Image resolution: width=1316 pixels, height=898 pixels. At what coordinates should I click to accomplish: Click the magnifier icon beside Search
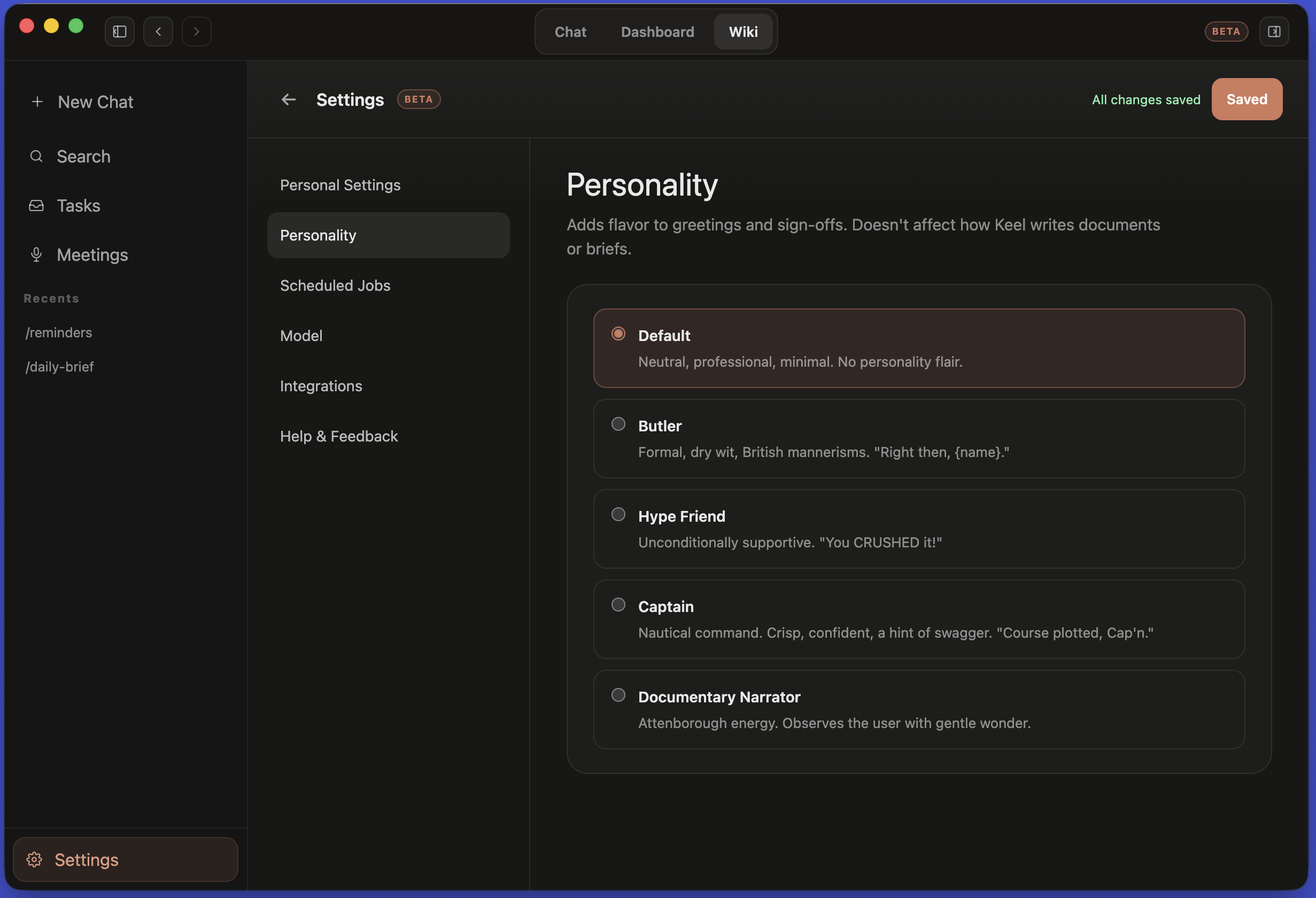[x=36, y=156]
